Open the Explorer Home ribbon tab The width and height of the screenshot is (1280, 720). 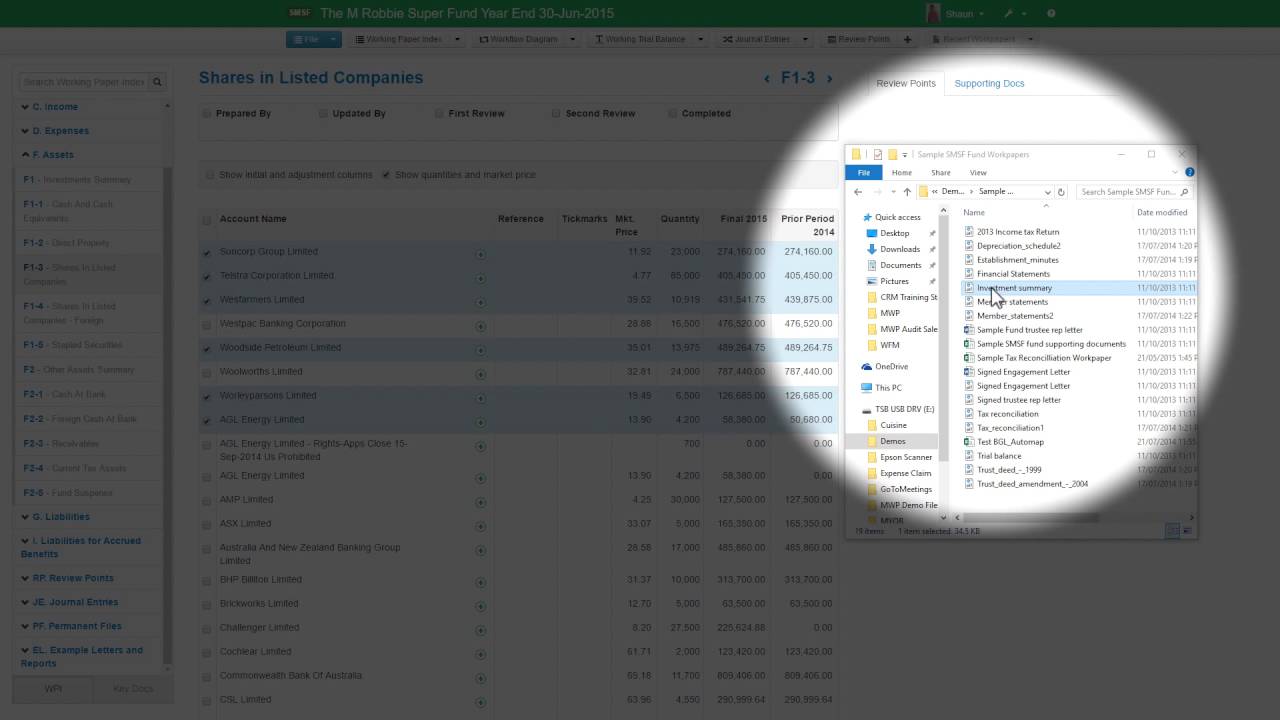902,172
